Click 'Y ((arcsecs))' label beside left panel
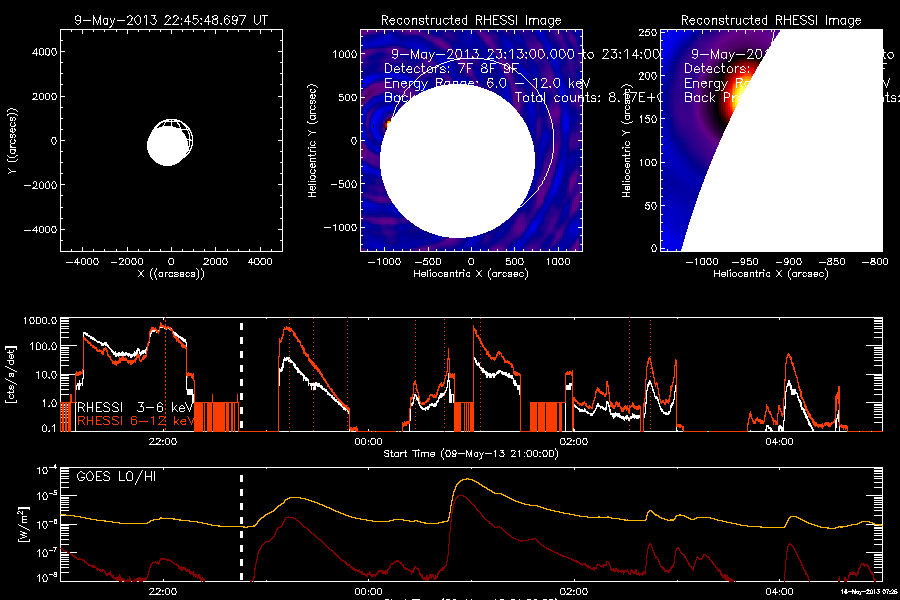 12,141
